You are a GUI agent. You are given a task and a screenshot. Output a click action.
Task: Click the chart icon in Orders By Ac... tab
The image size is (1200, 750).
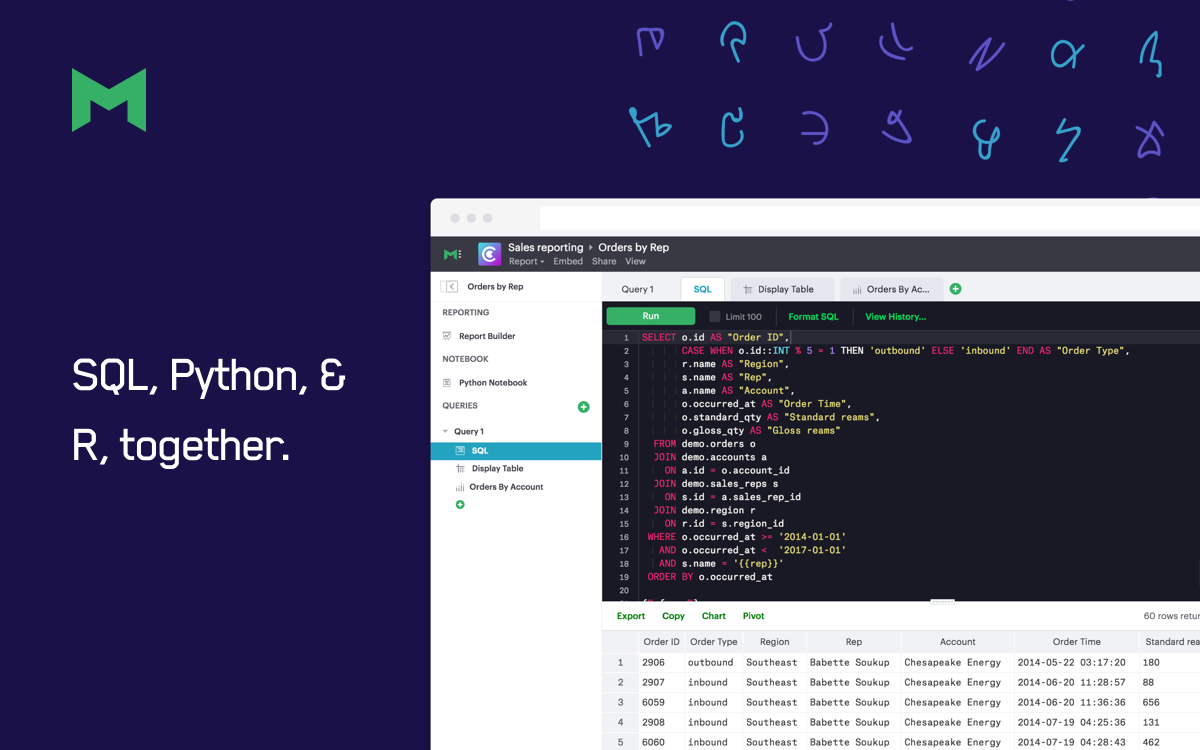click(857, 290)
